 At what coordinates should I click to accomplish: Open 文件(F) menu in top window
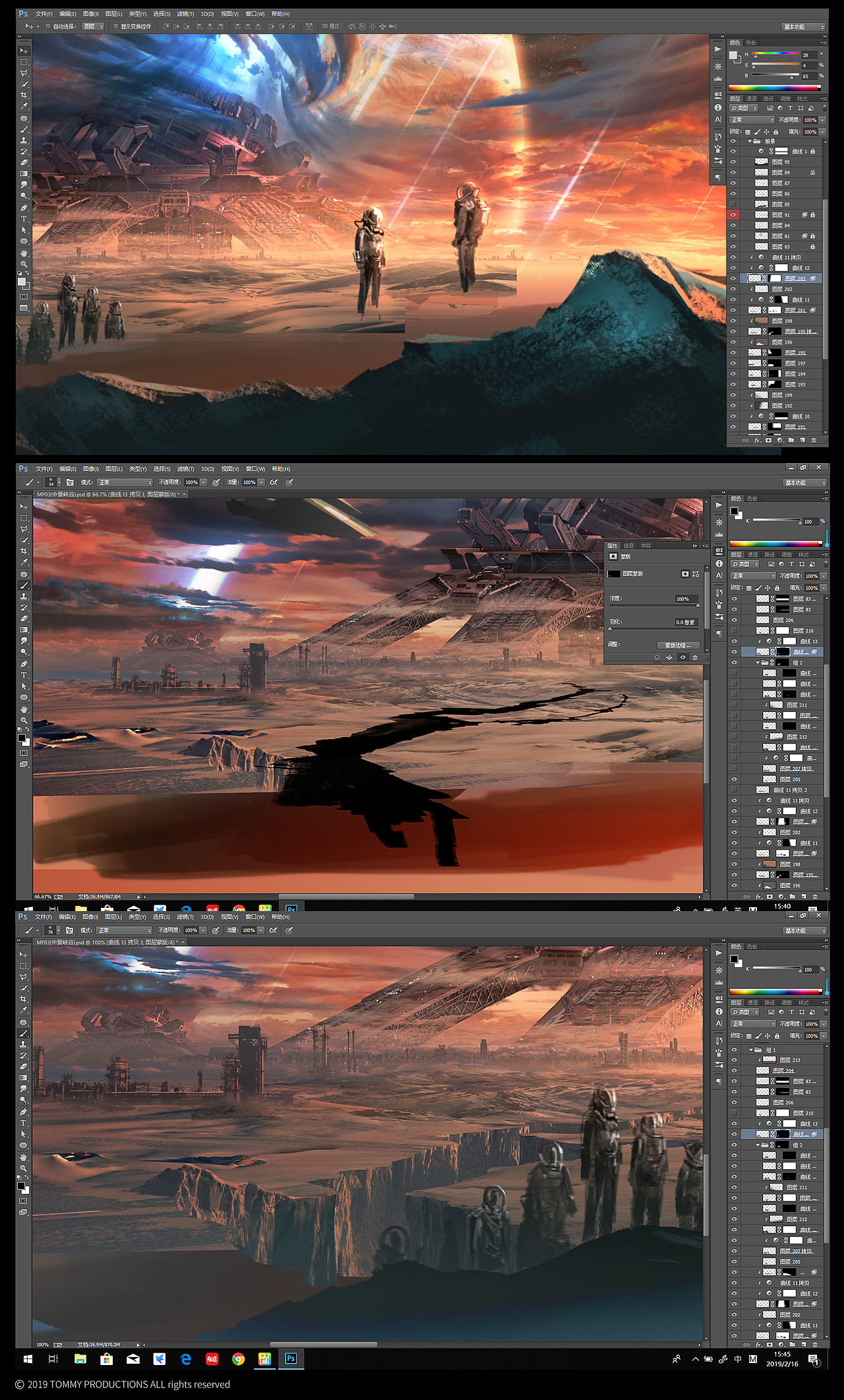(44, 14)
